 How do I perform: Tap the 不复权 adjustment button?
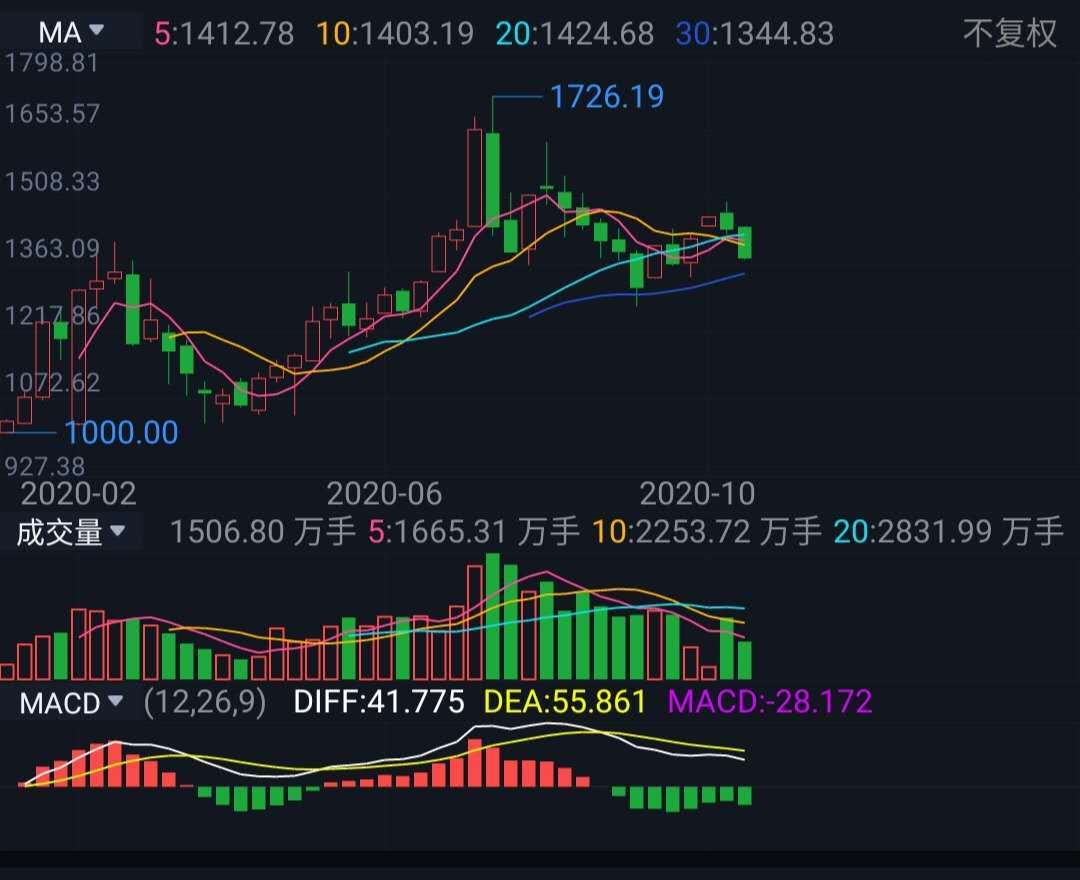(1009, 33)
